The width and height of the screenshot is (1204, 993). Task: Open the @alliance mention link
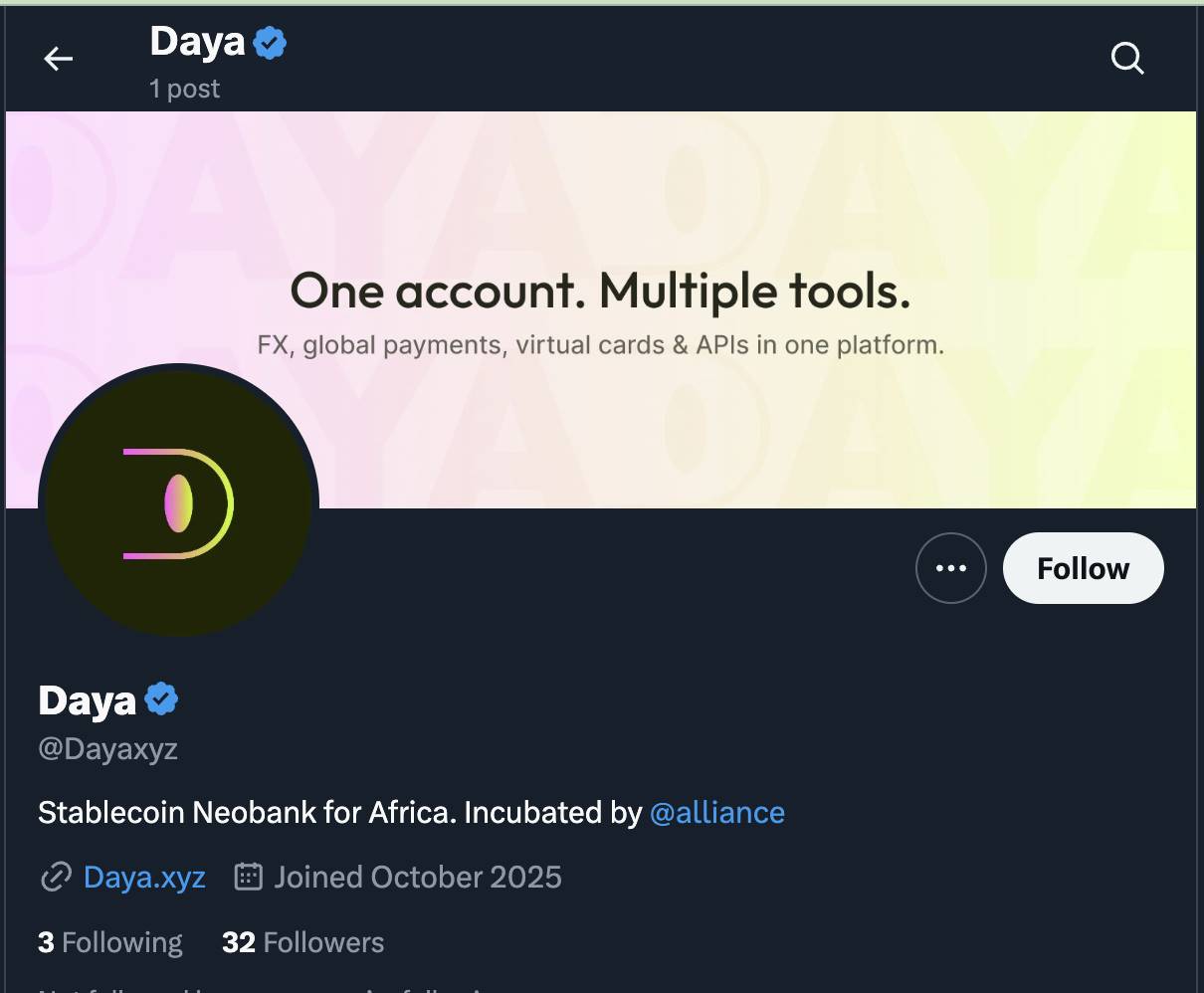(x=716, y=813)
